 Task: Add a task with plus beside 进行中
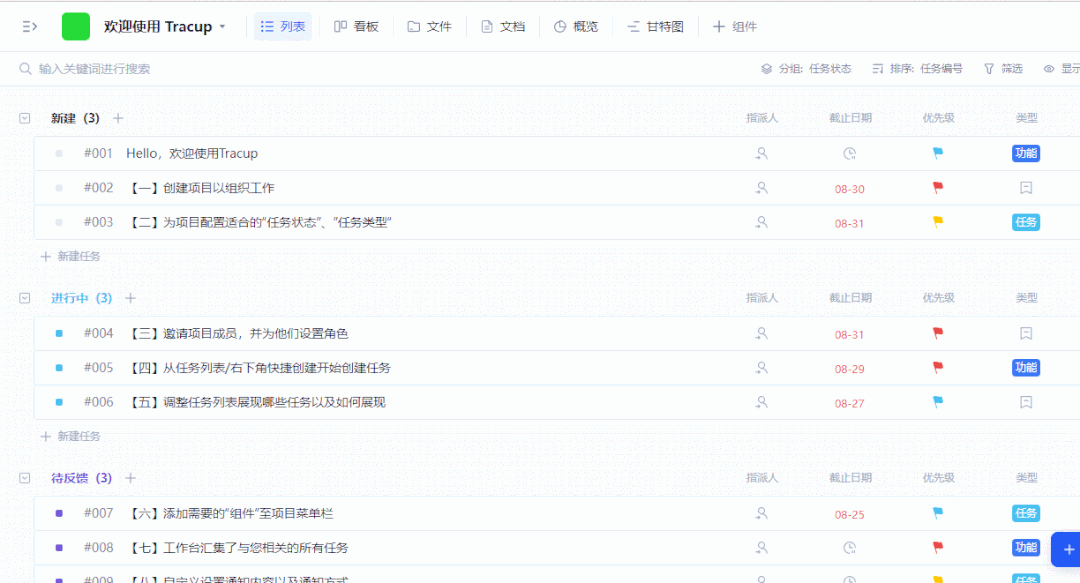tap(130, 298)
